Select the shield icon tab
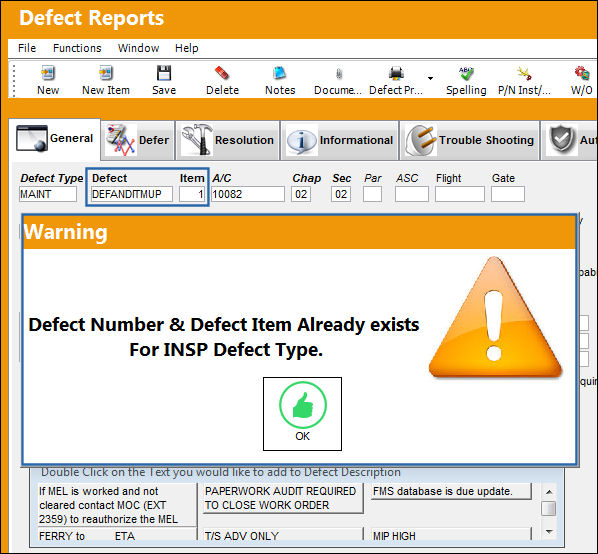 point(569,140)
